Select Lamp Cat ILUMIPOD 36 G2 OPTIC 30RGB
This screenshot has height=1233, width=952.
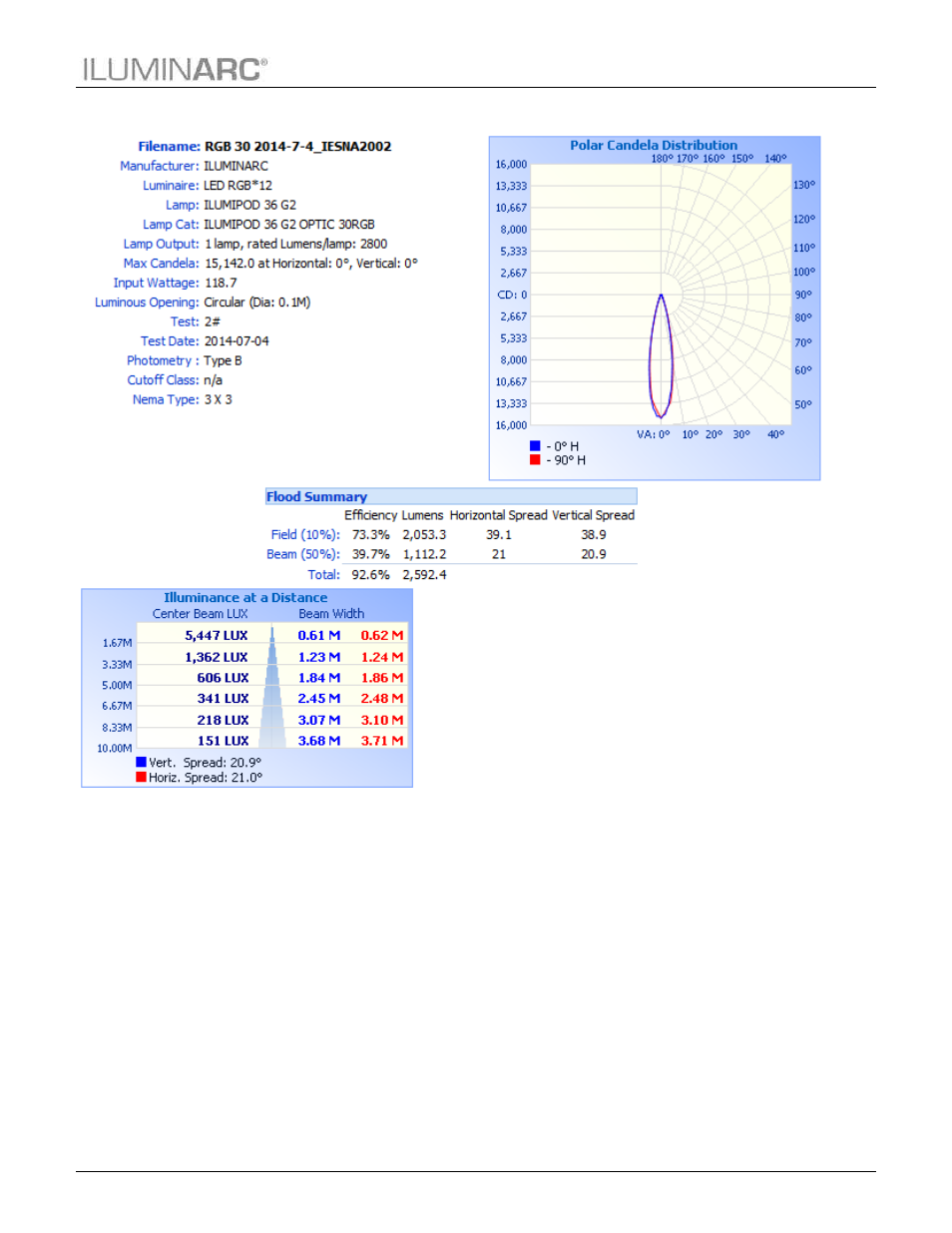tap(289, 225)
